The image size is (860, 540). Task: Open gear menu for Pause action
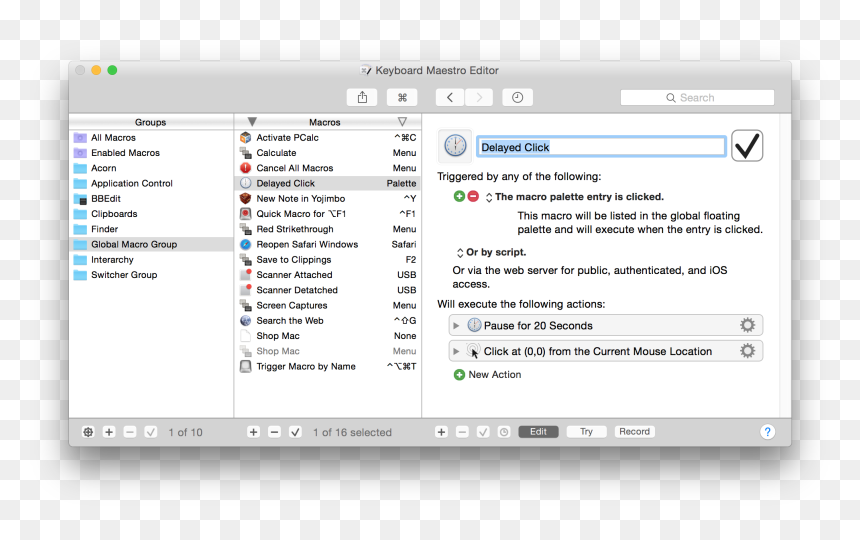click(x=748, y=325)
